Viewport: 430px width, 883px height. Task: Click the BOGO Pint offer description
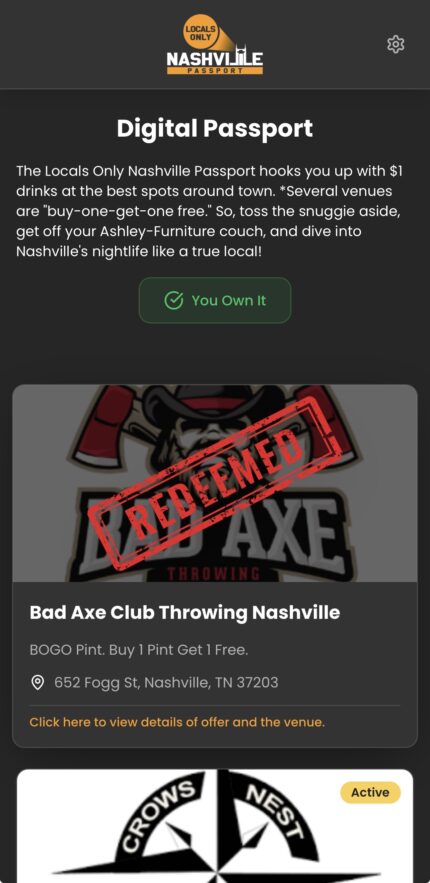pyautogui.click(x=138, y=650)
